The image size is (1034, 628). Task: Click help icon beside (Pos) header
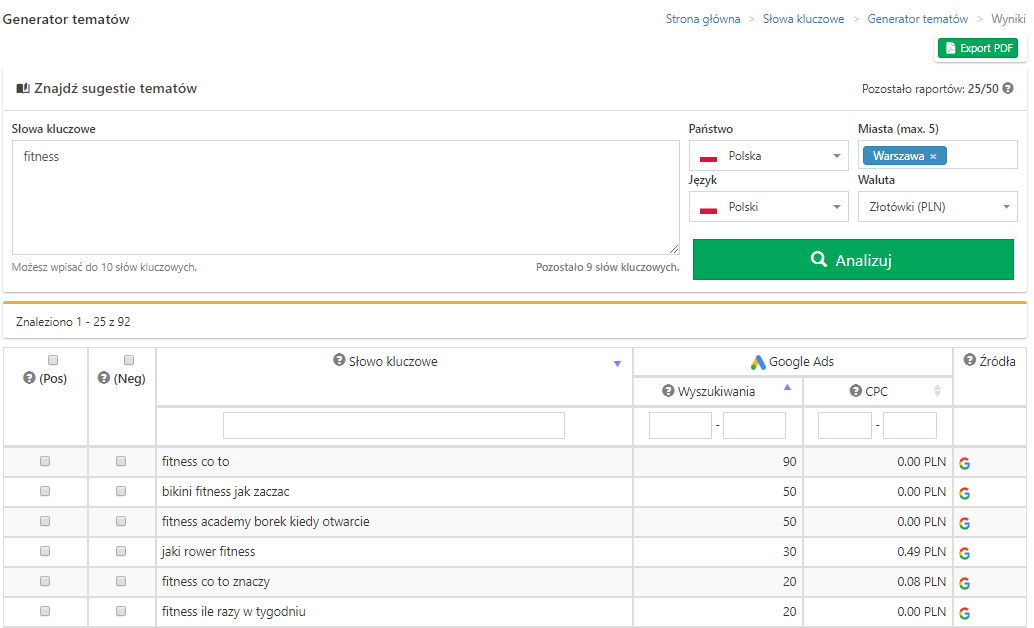click(29, 378)
